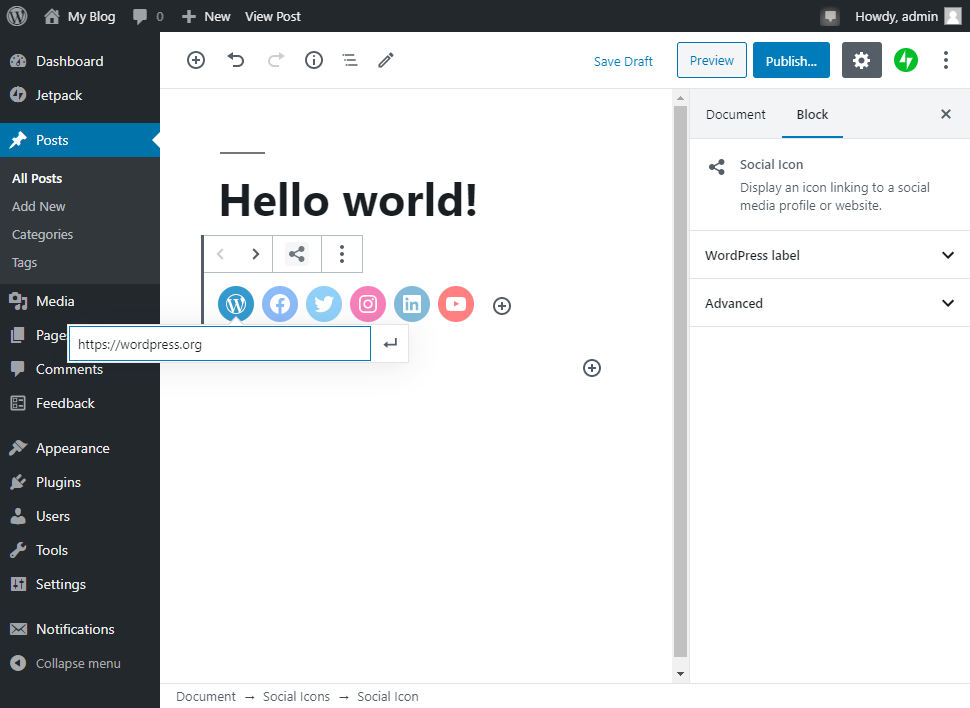Open Appearance in the admin menu
Viewport: 970px width, 708px height.
pos(72,448)
